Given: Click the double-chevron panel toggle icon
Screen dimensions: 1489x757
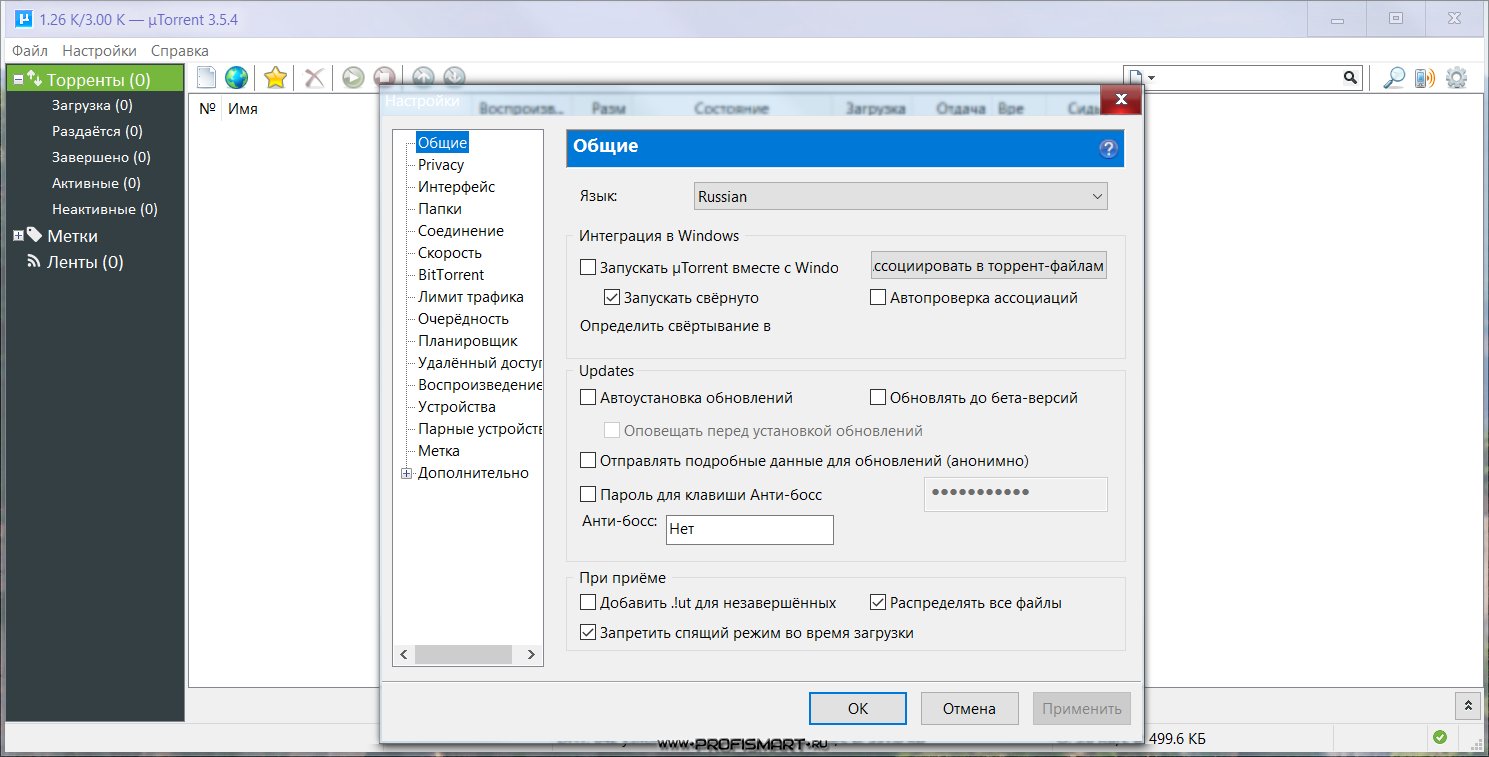Looking at the screenshot, I should point(1468,705).
